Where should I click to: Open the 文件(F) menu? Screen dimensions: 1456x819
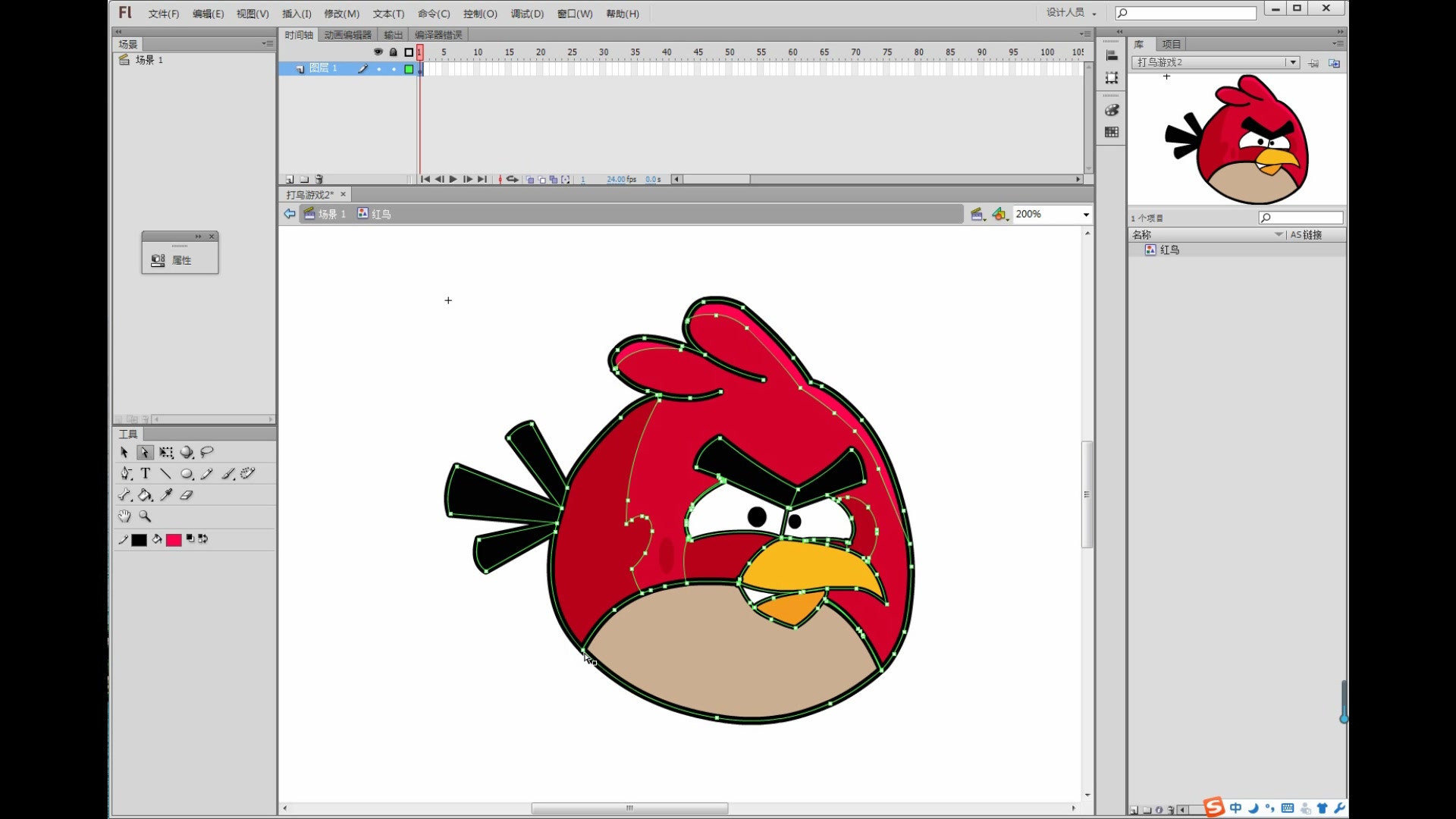[164, 14]
